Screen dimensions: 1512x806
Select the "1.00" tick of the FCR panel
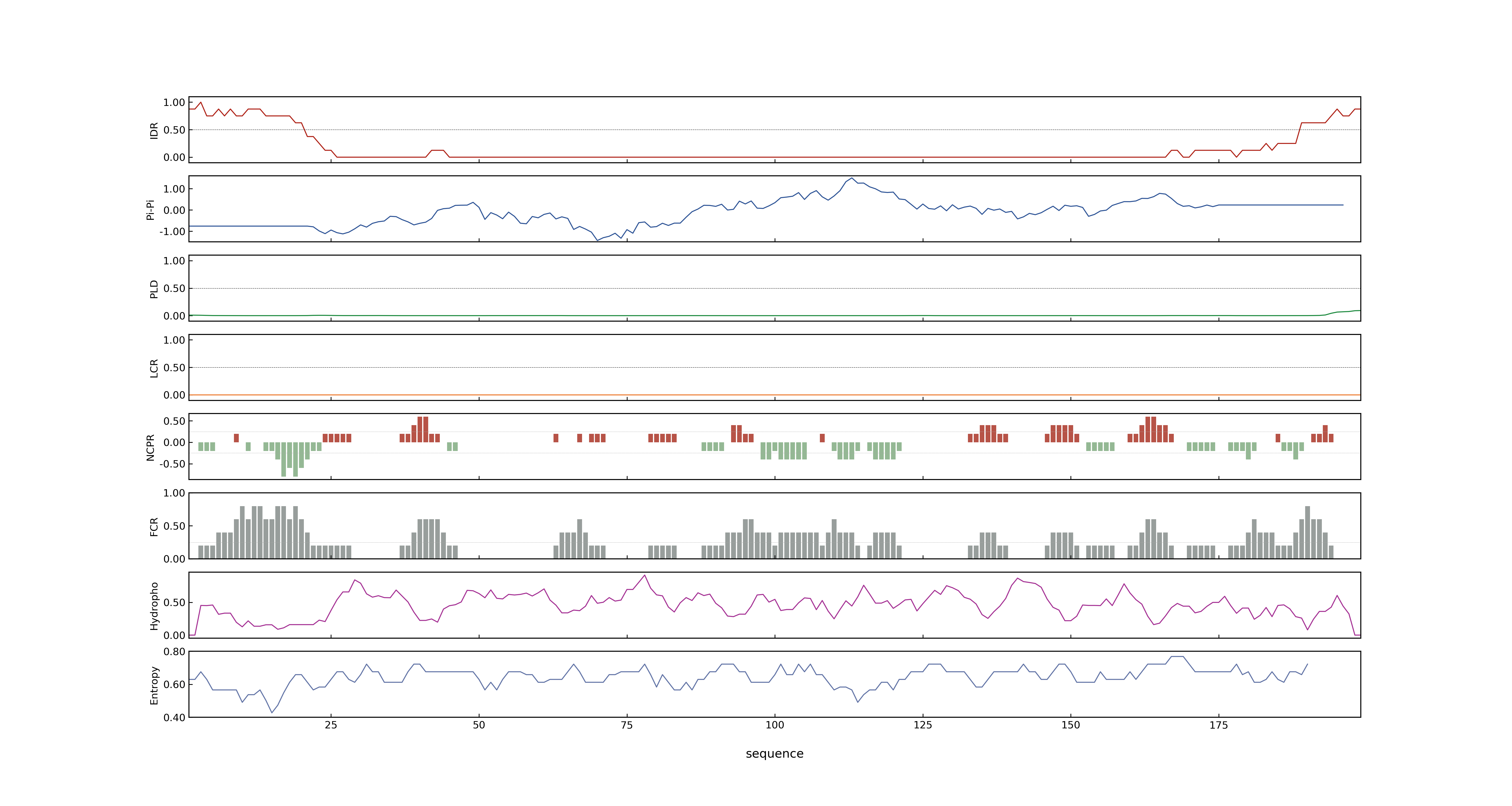pos(174,493)
